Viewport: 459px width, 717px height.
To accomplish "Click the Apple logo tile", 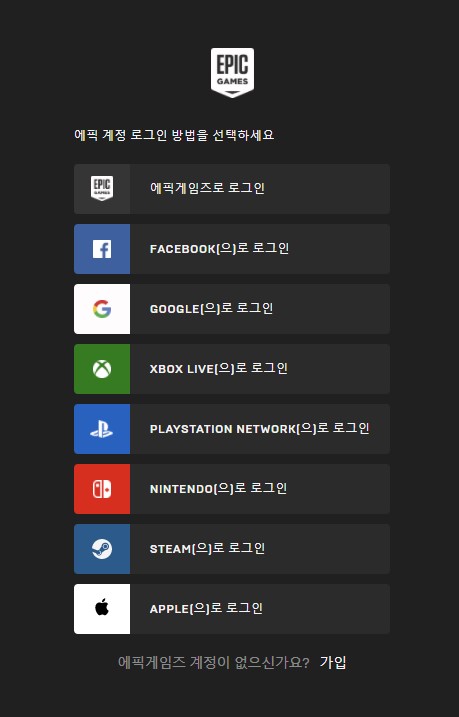I will pyautogui.click(x=102, y=609).
